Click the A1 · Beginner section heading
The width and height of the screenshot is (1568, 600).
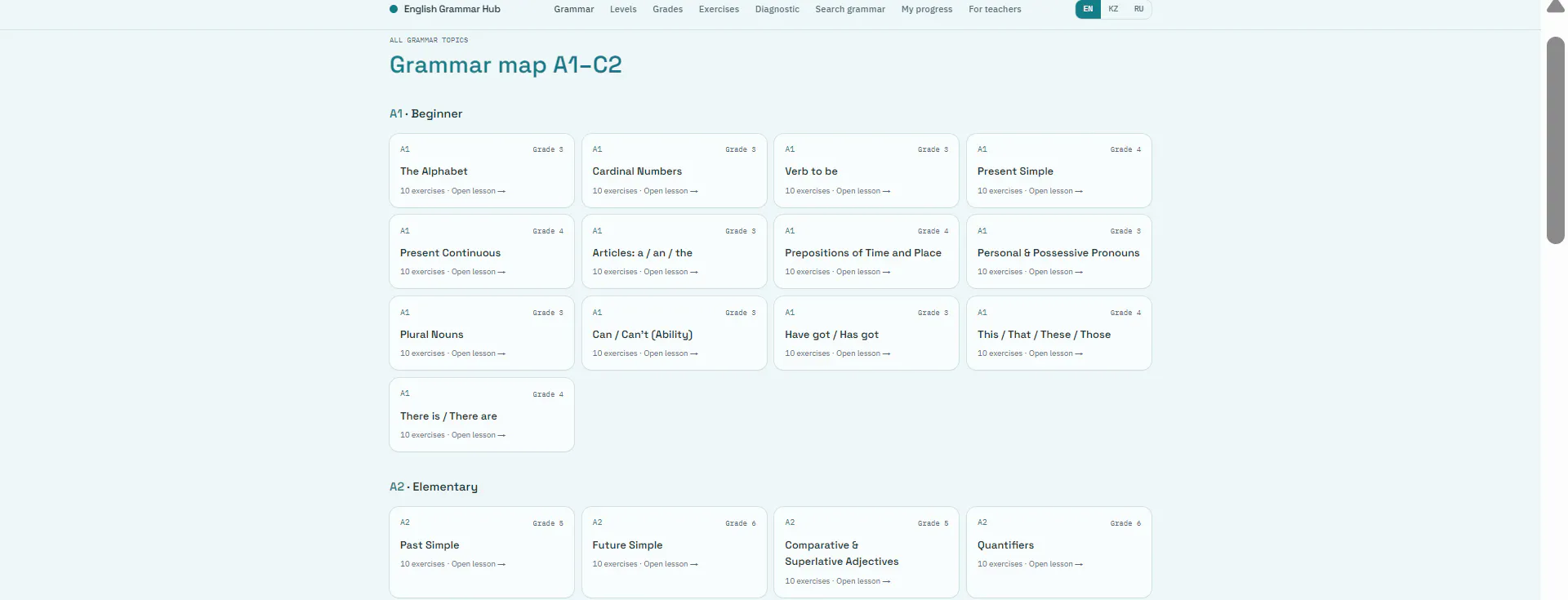click(x=425, y=113)
